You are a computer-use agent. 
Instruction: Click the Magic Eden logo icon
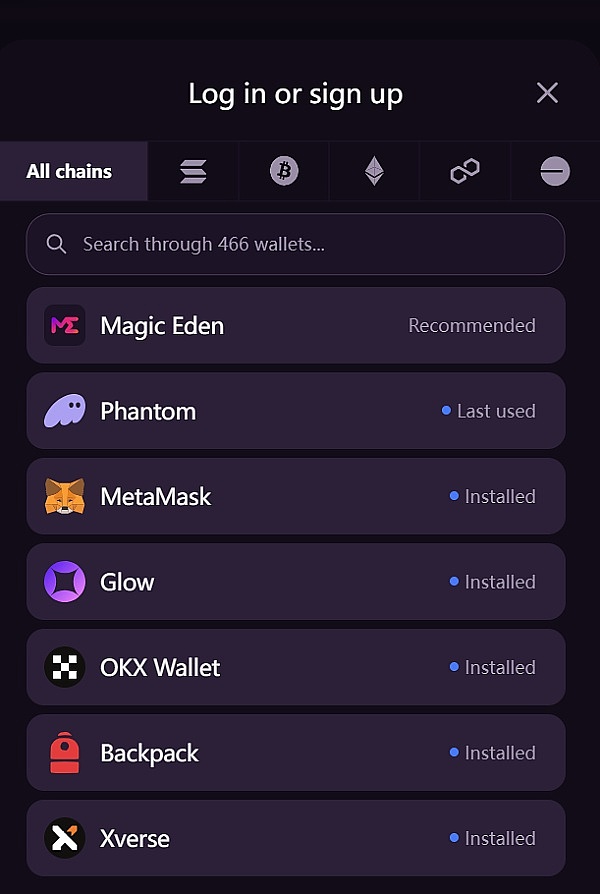65,326
